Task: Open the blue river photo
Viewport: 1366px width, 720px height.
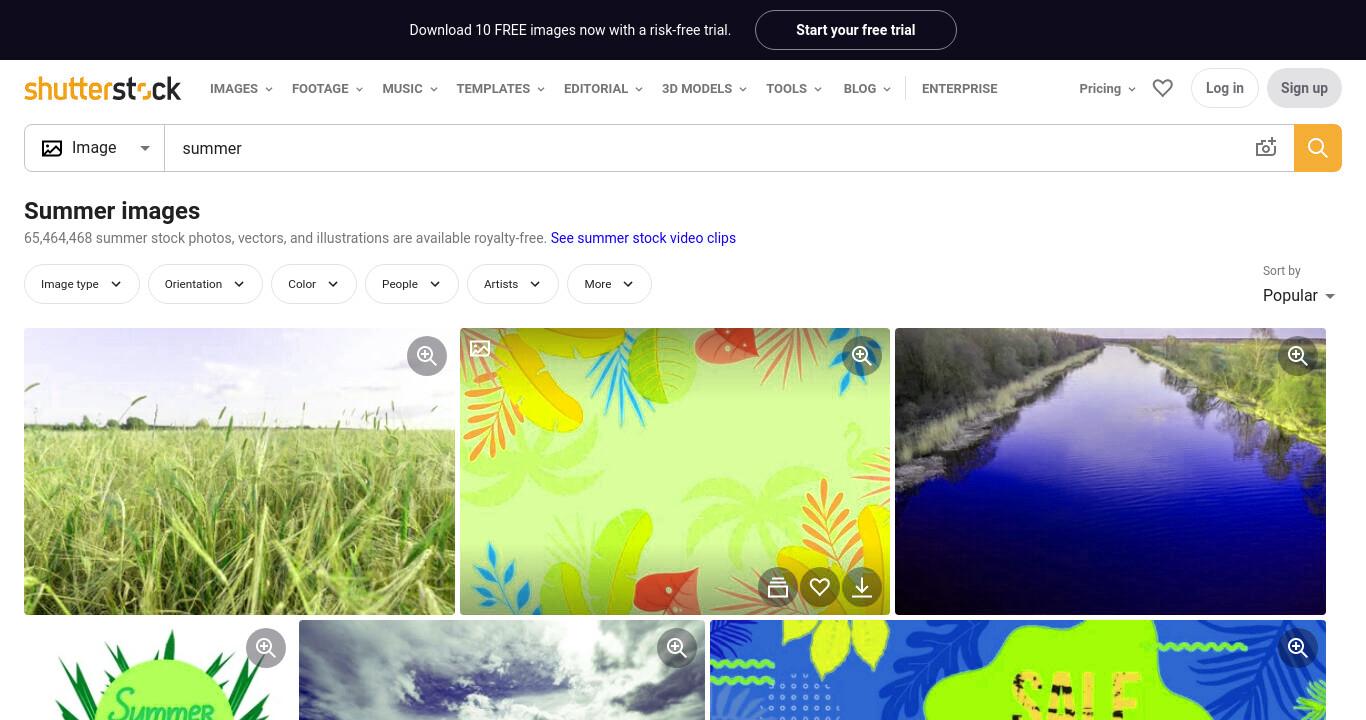Action: click(1110, 471)
